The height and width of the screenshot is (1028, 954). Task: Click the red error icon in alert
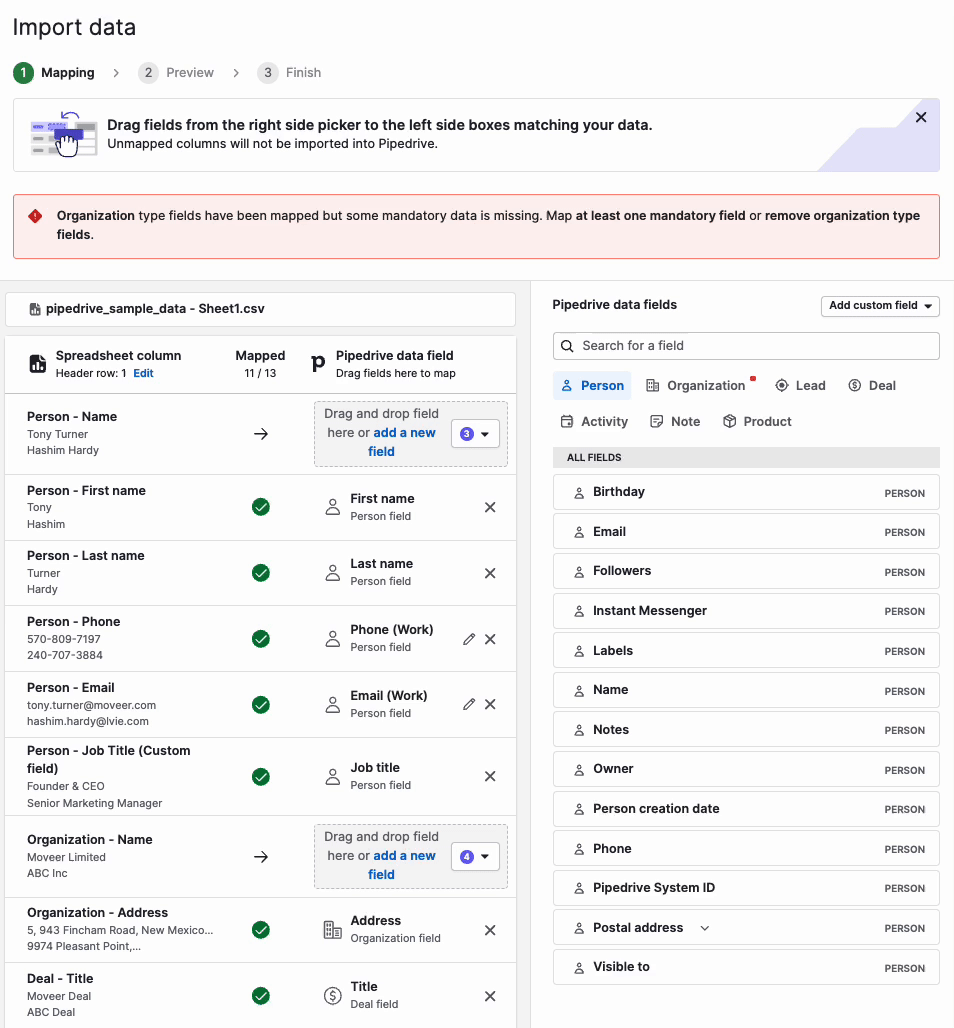pyautogui.click(x=35, y=216)
